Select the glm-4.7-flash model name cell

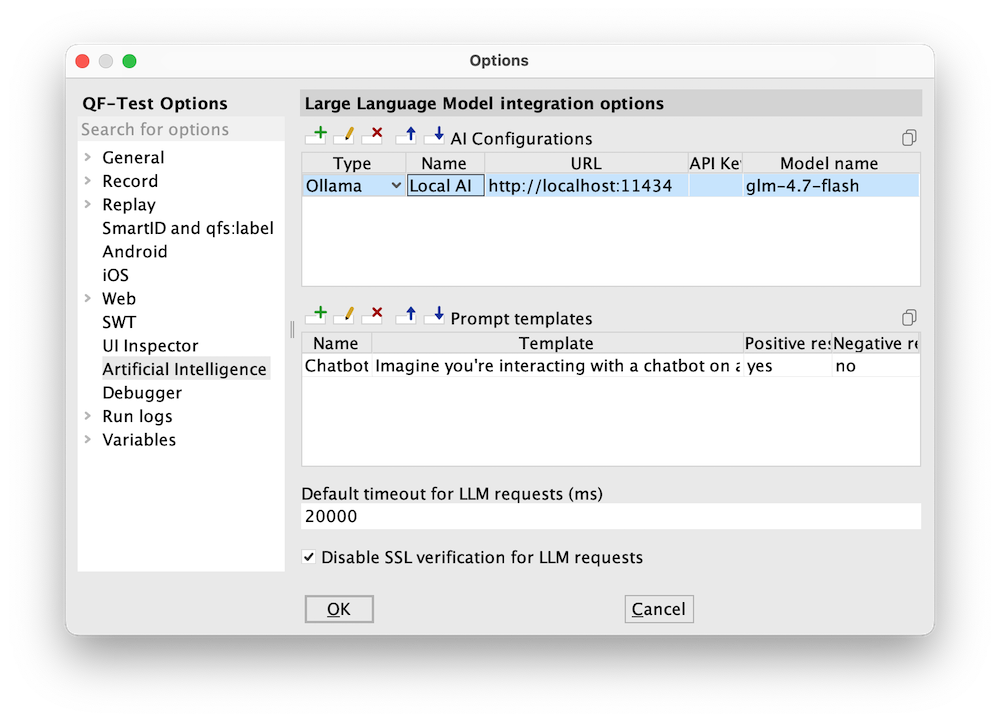point(828,185)
